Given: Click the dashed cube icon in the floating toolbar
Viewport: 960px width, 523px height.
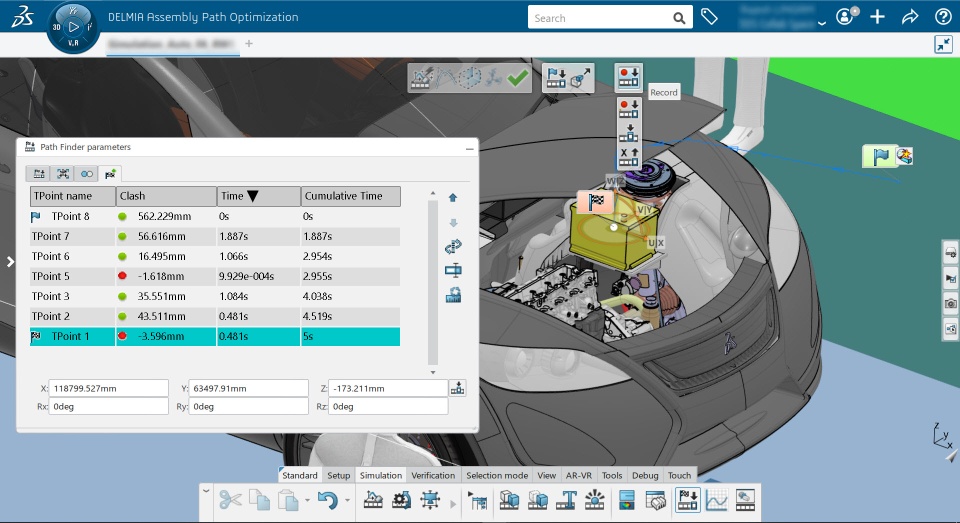Looking at the screenshot, I should (x=470, y=78).
